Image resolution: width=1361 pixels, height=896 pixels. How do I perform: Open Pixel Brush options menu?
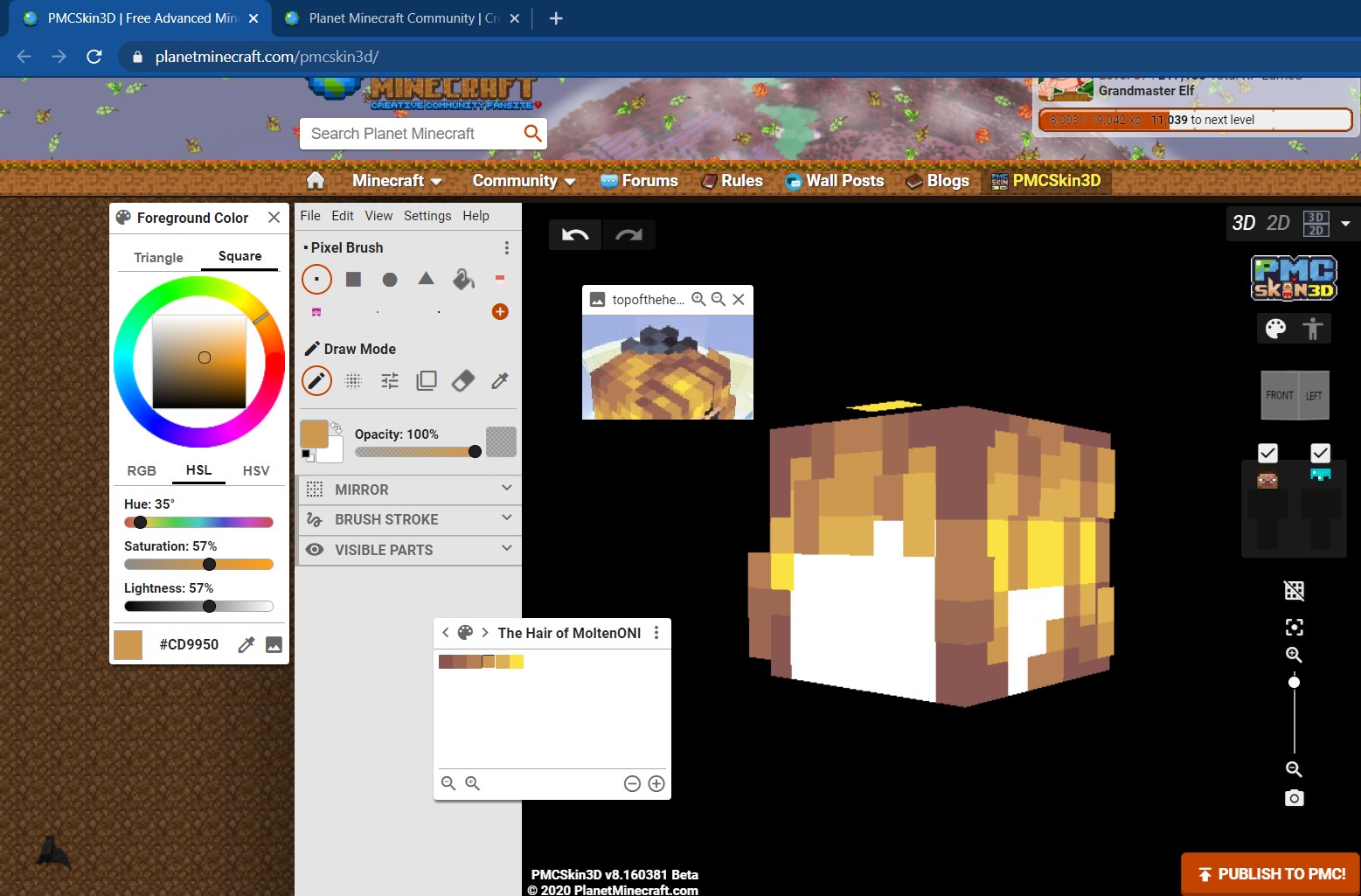tap(507, 247)
